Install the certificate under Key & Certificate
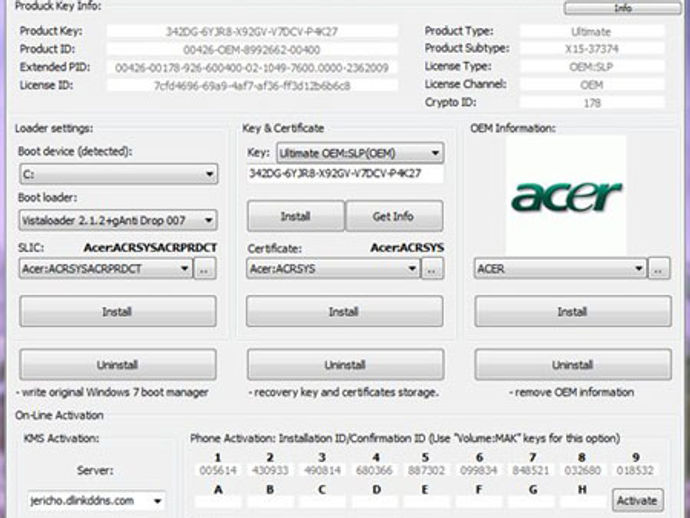This screenshot has width=690, height=518. pos(345,312)
